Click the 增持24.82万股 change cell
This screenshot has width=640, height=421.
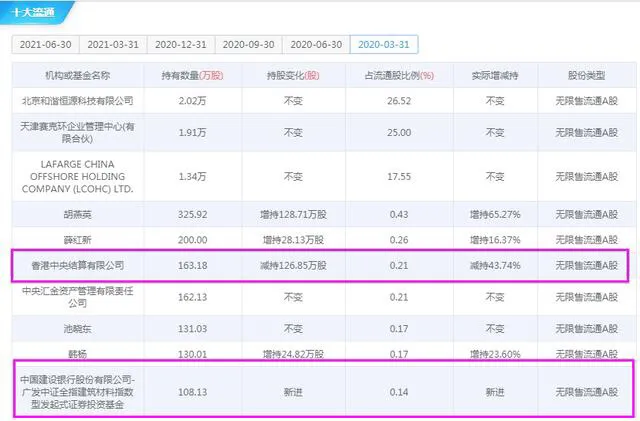(293, 354)
